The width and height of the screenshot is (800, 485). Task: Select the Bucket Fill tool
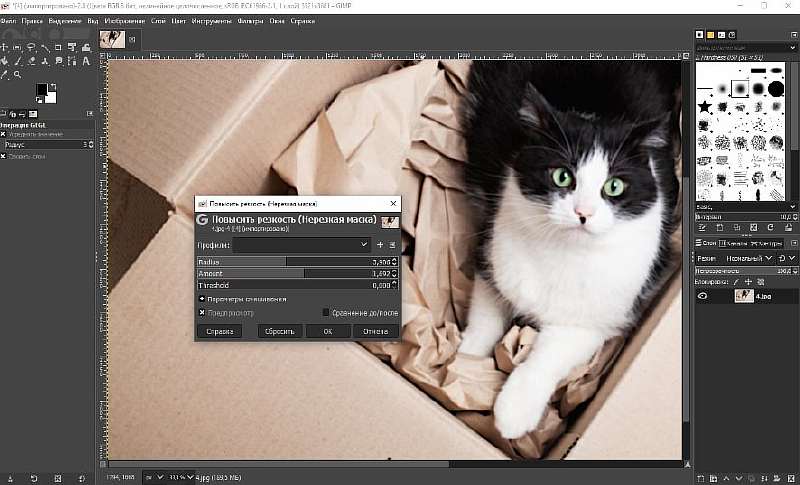pos(5,61)
